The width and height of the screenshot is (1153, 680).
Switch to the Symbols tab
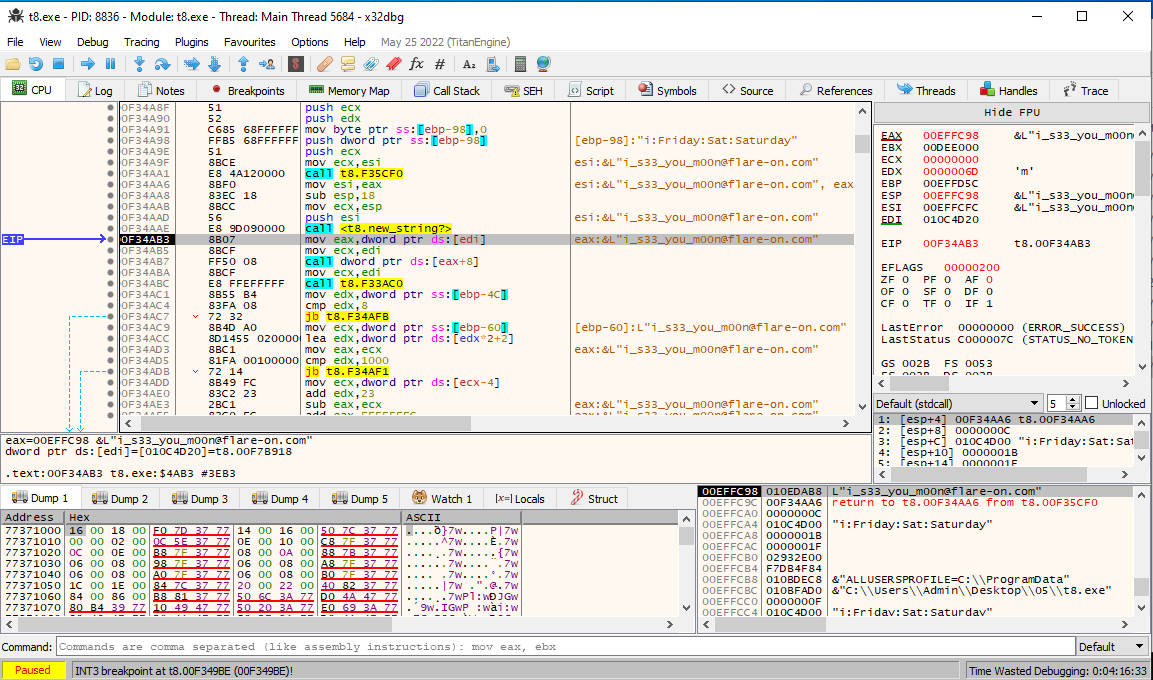[668, 90]
